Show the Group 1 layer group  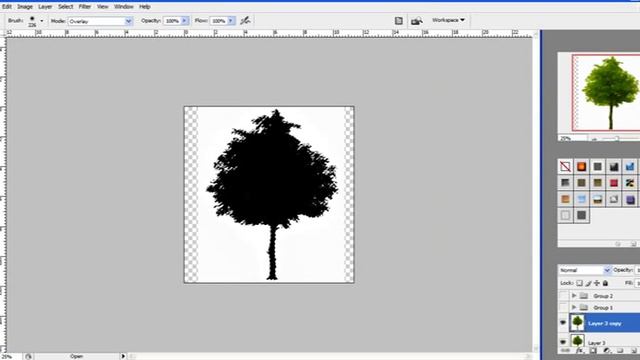pyautogui.click(x=564, y=307)
